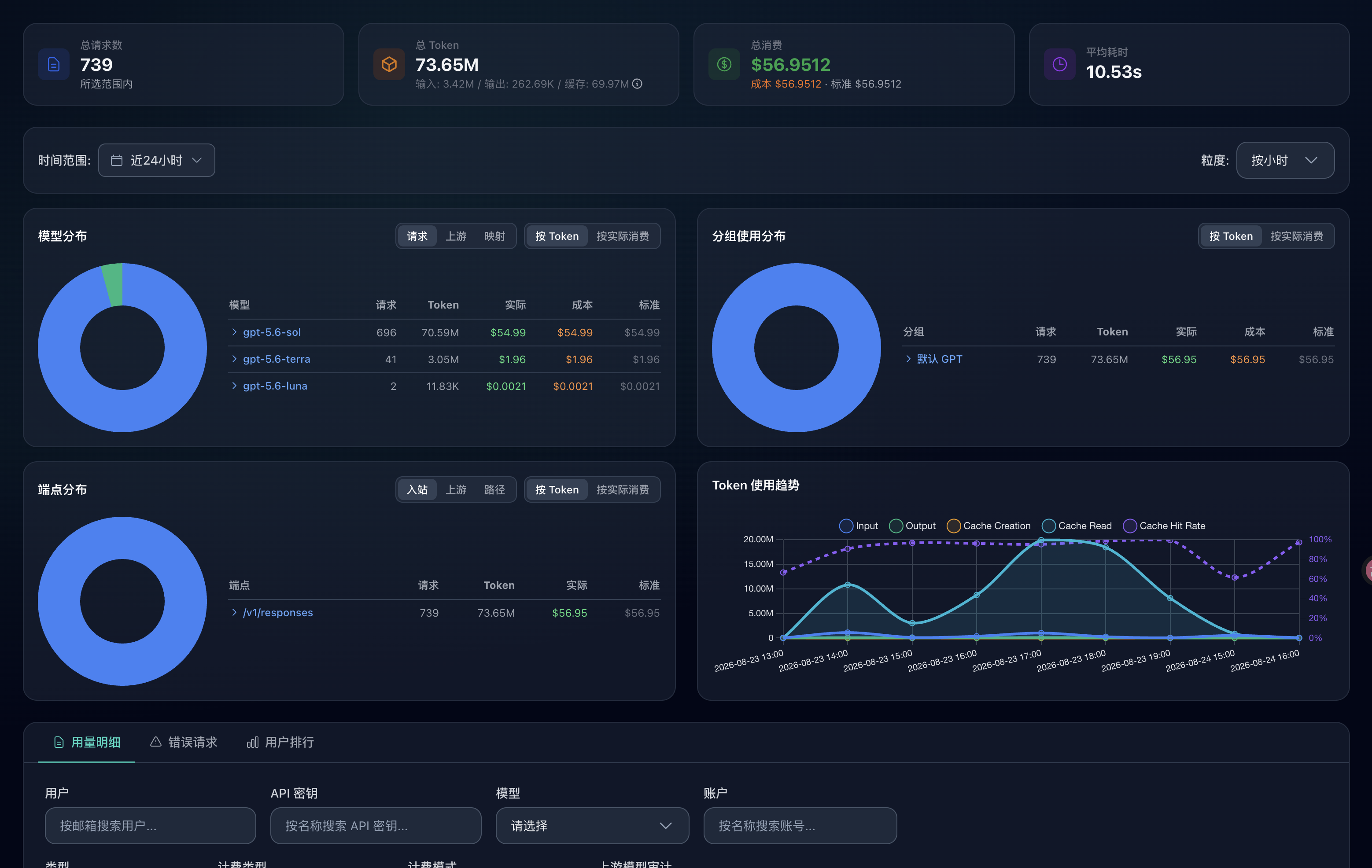Click the 请求 button in model distribution
The image size is (1372, 868).
tap(417, 236)
